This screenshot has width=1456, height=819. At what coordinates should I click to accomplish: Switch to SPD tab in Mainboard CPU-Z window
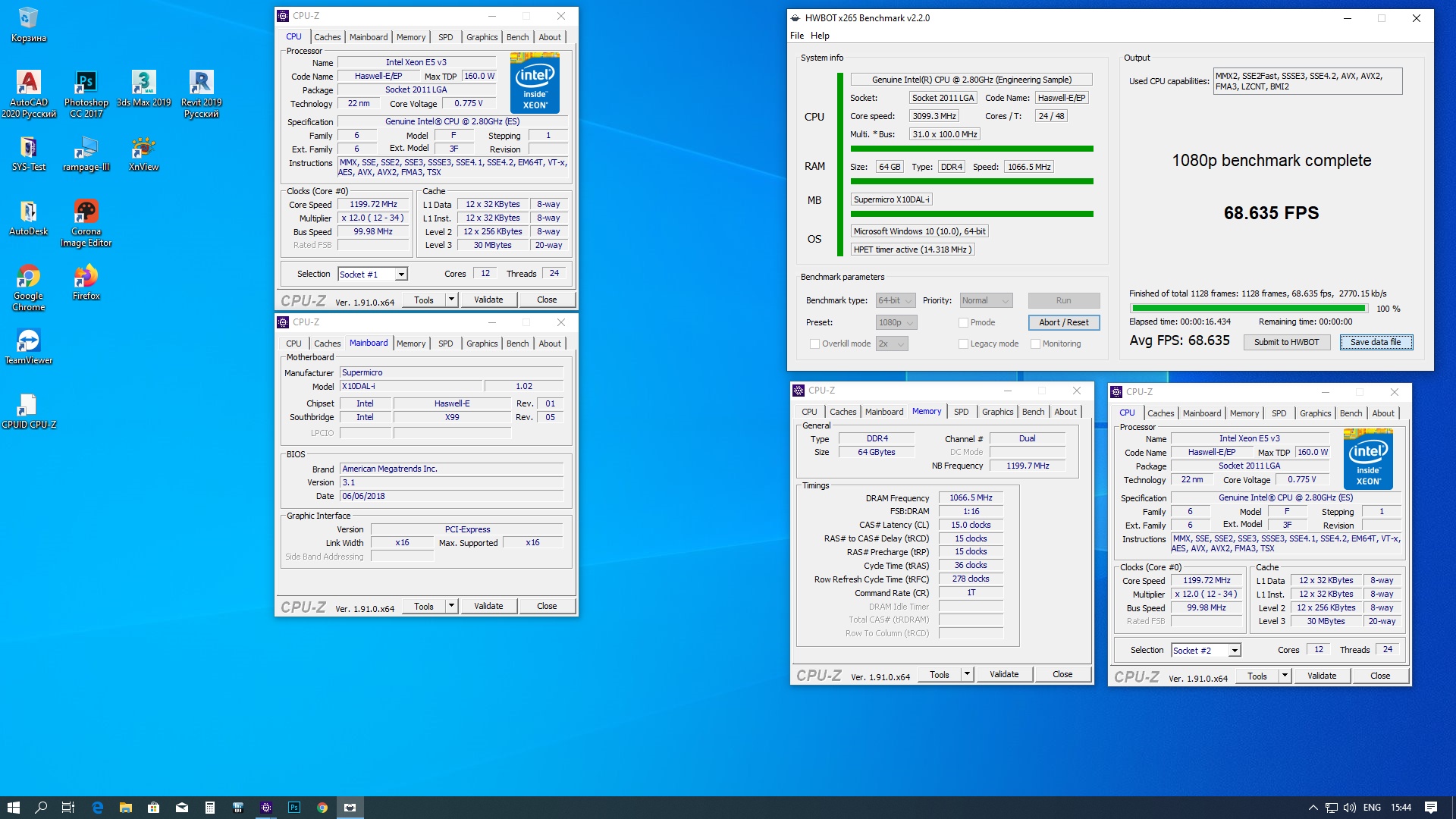(446, 344)
